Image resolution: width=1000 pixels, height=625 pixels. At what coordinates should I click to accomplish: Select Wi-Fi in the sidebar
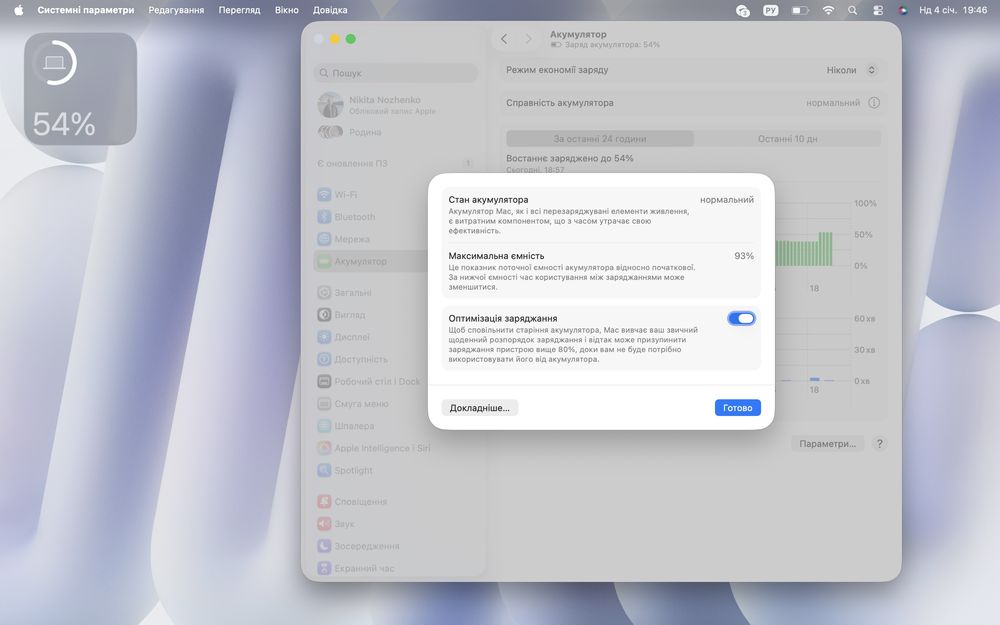[395, 195]
